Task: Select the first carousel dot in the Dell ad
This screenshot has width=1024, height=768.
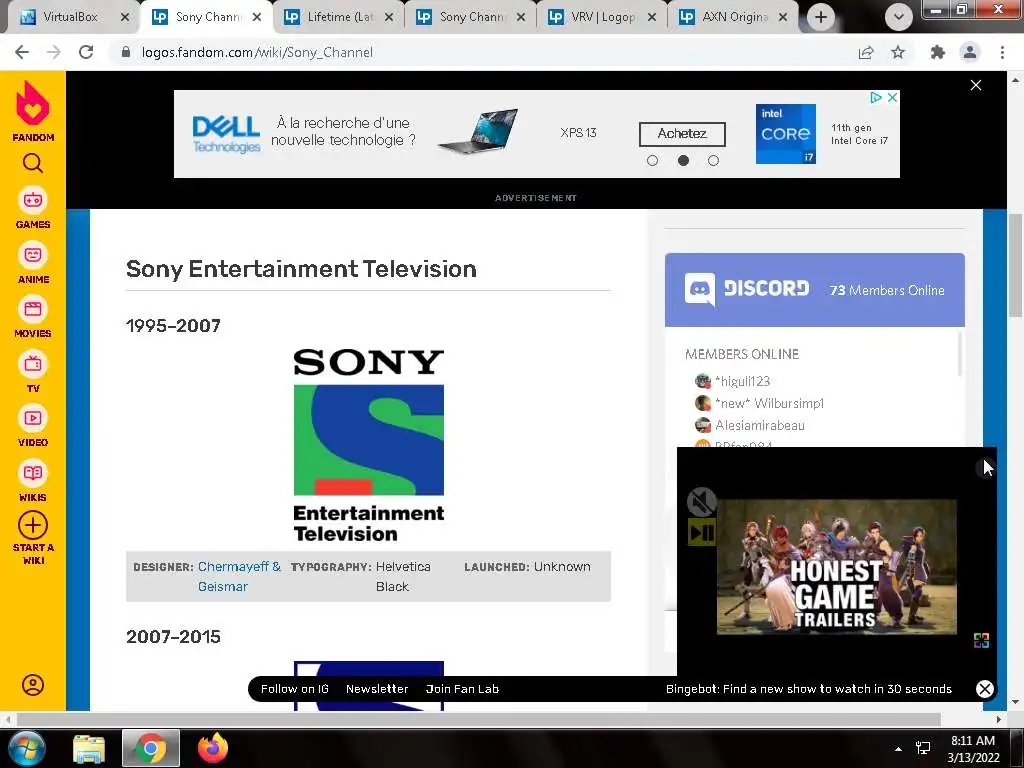Action: 652,161
